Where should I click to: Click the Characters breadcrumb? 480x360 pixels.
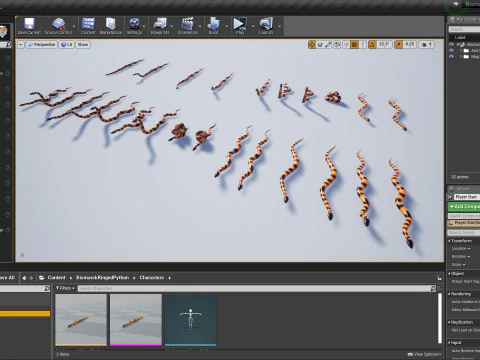click(152, 278)
